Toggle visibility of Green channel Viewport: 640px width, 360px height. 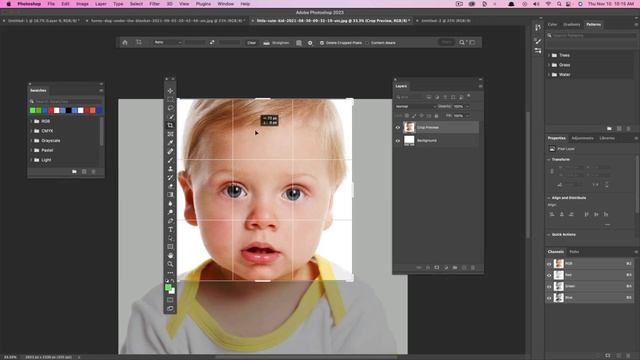coord(549,287)
